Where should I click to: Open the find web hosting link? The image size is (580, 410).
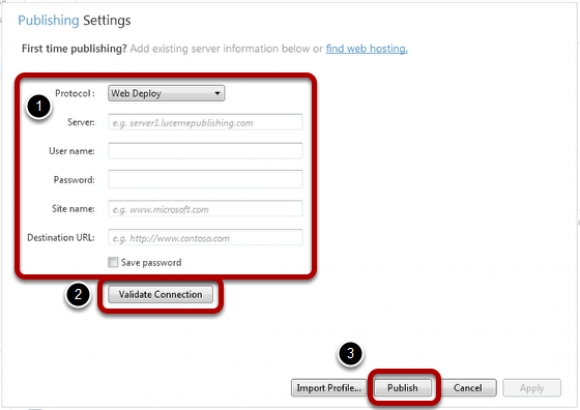367,48
